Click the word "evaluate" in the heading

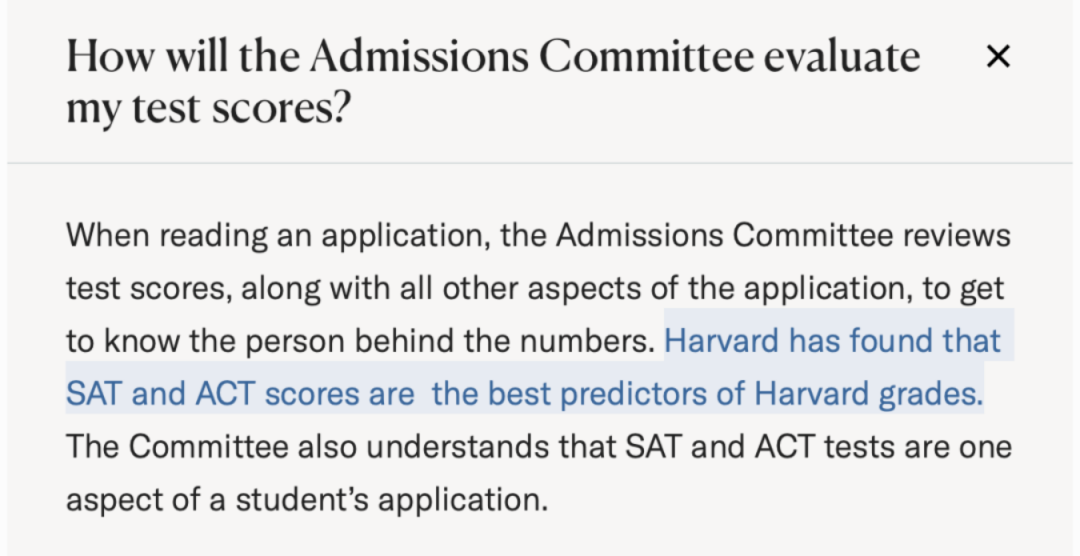click(841, 58)
